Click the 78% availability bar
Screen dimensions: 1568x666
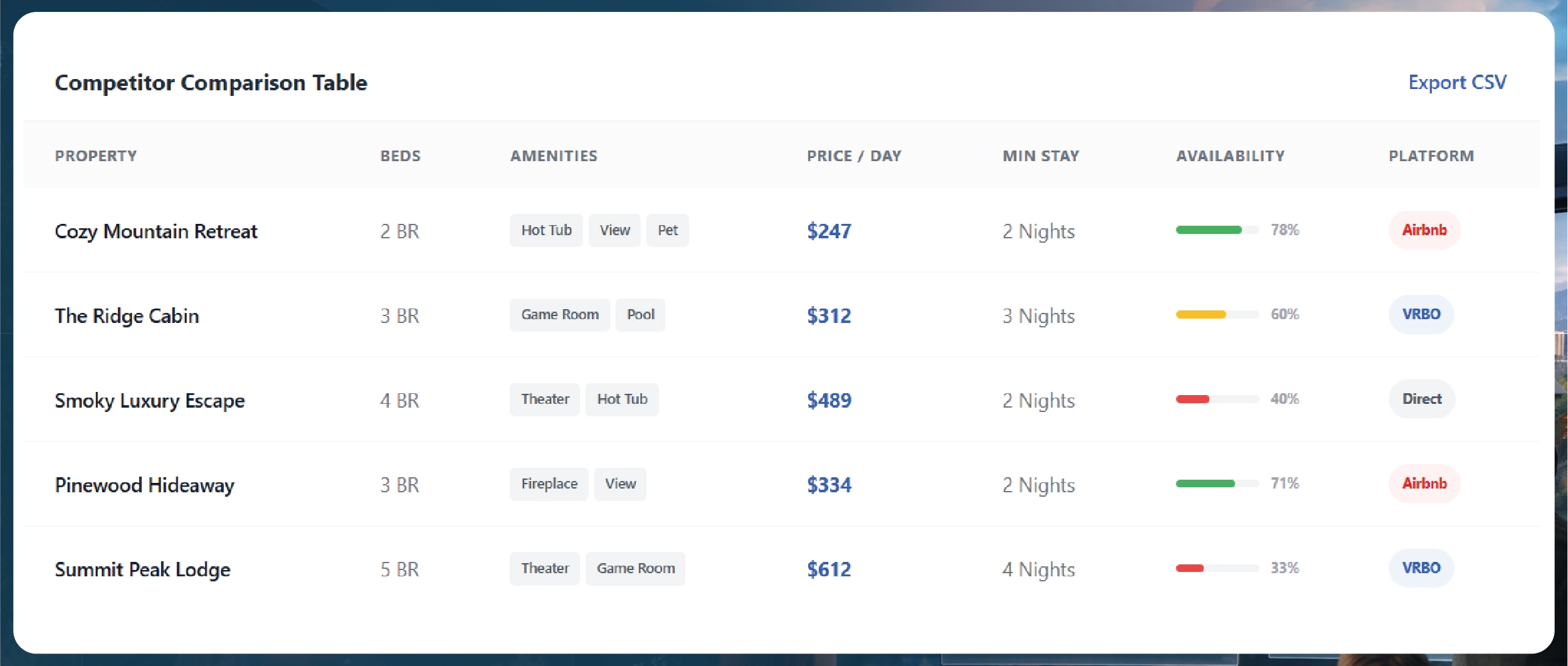pos(1217,230)
